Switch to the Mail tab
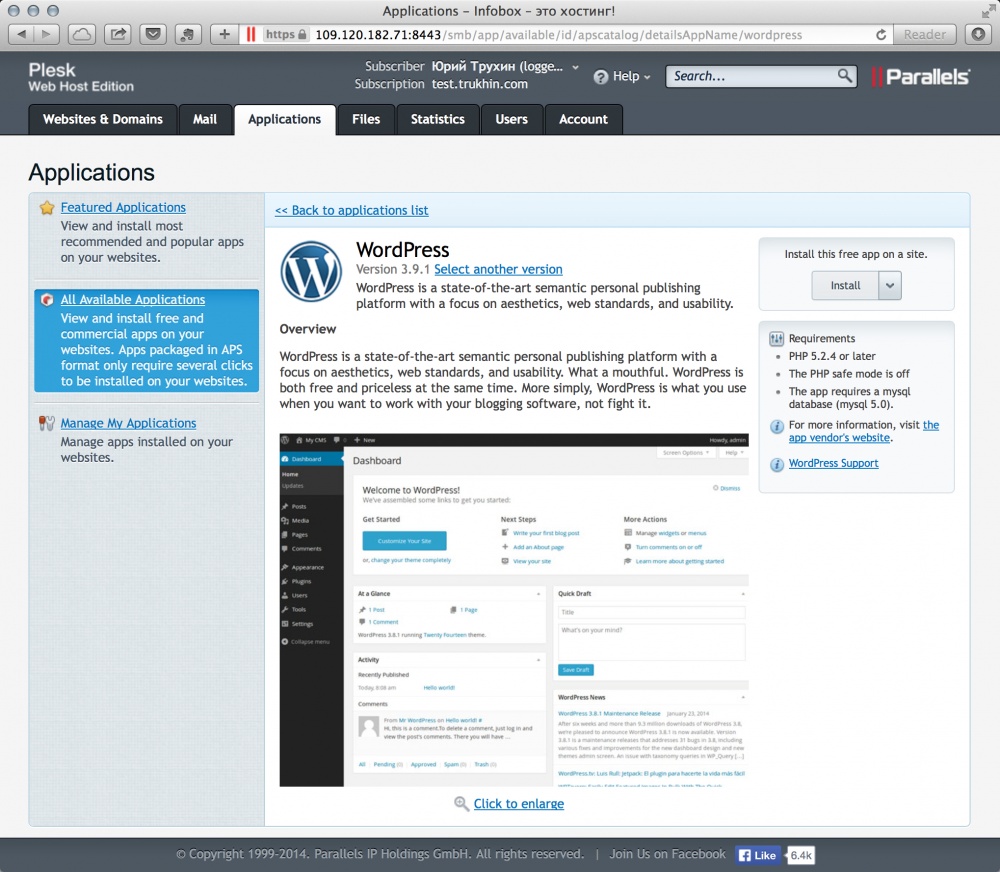The image size is (1000, 872). (205, 119)
